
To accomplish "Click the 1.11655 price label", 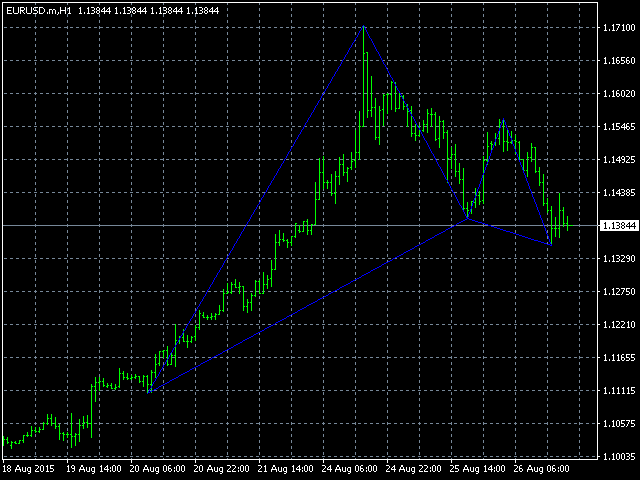I will 619,358.
